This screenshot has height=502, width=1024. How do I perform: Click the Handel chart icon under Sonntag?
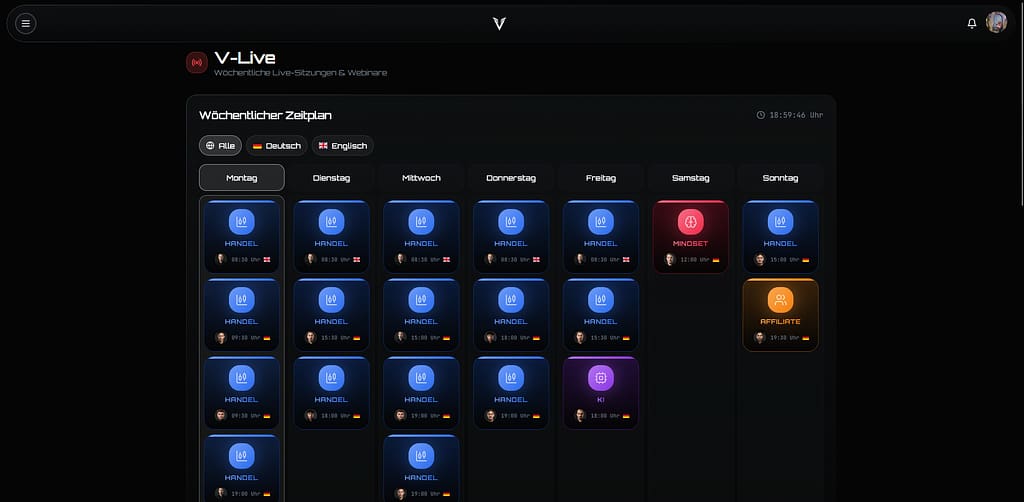(780, 222)
